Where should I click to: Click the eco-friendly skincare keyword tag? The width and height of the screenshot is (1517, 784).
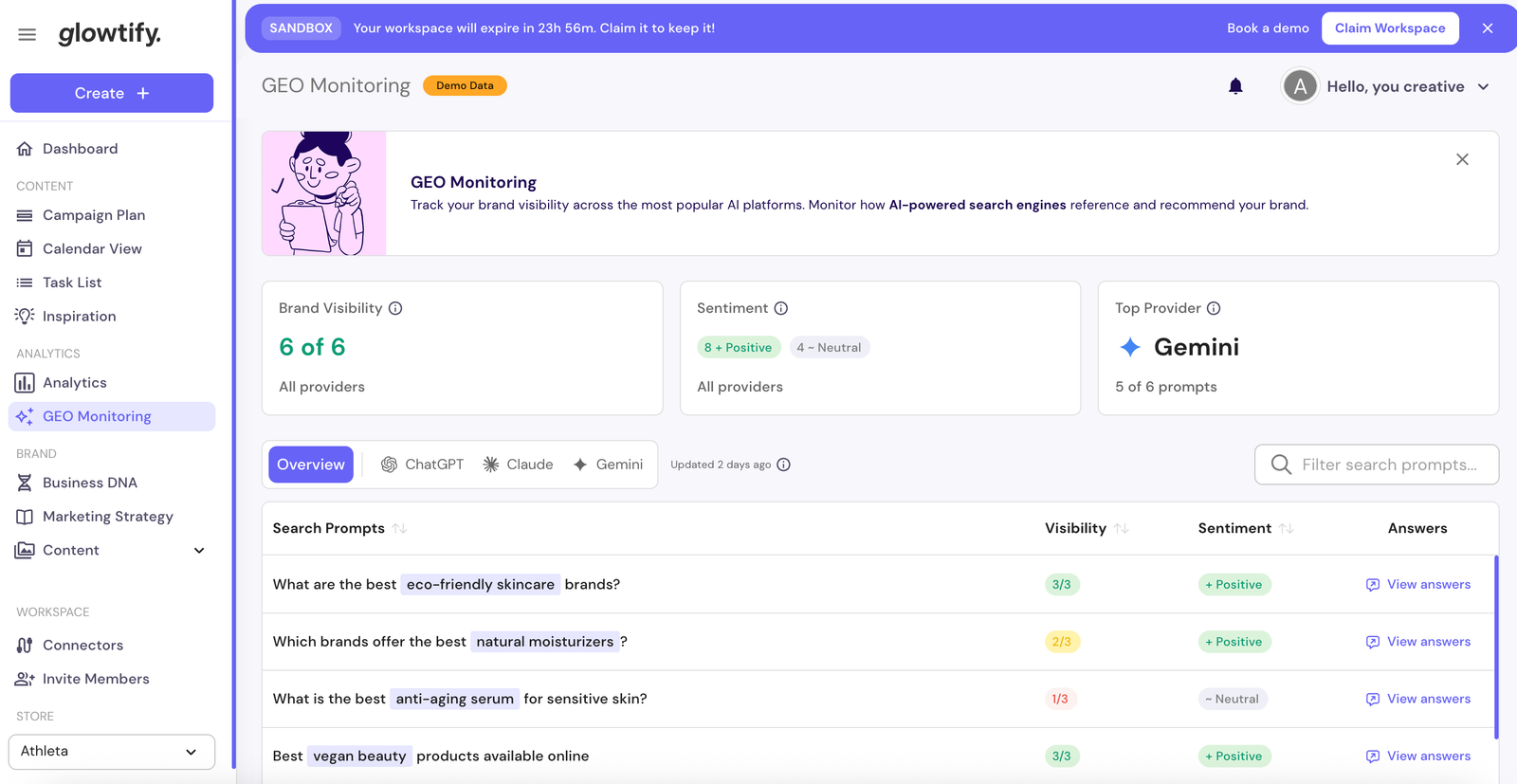[481, 585]
